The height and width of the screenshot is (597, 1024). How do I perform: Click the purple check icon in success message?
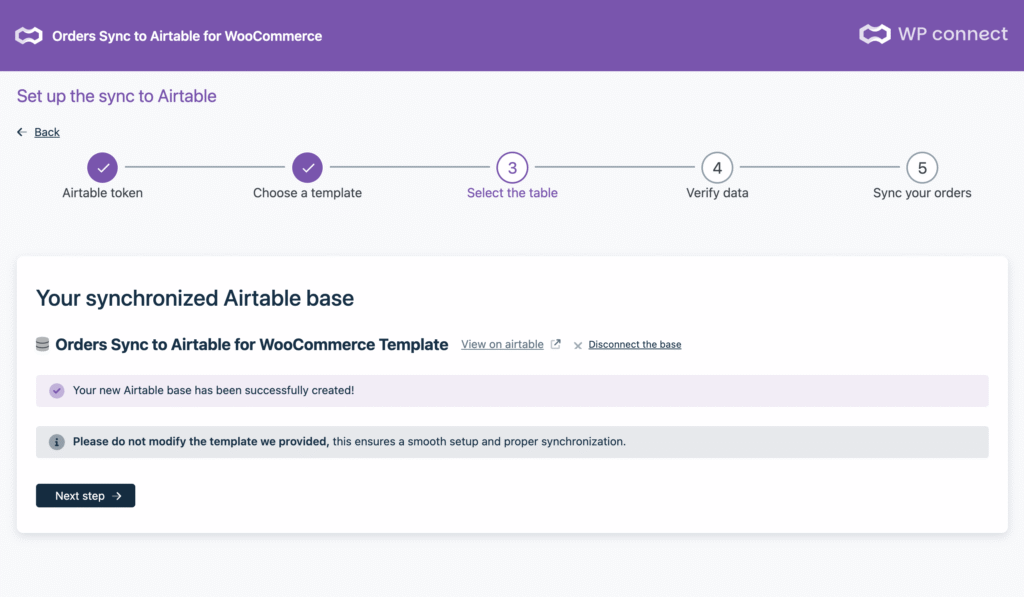click(x=57, y=390)
